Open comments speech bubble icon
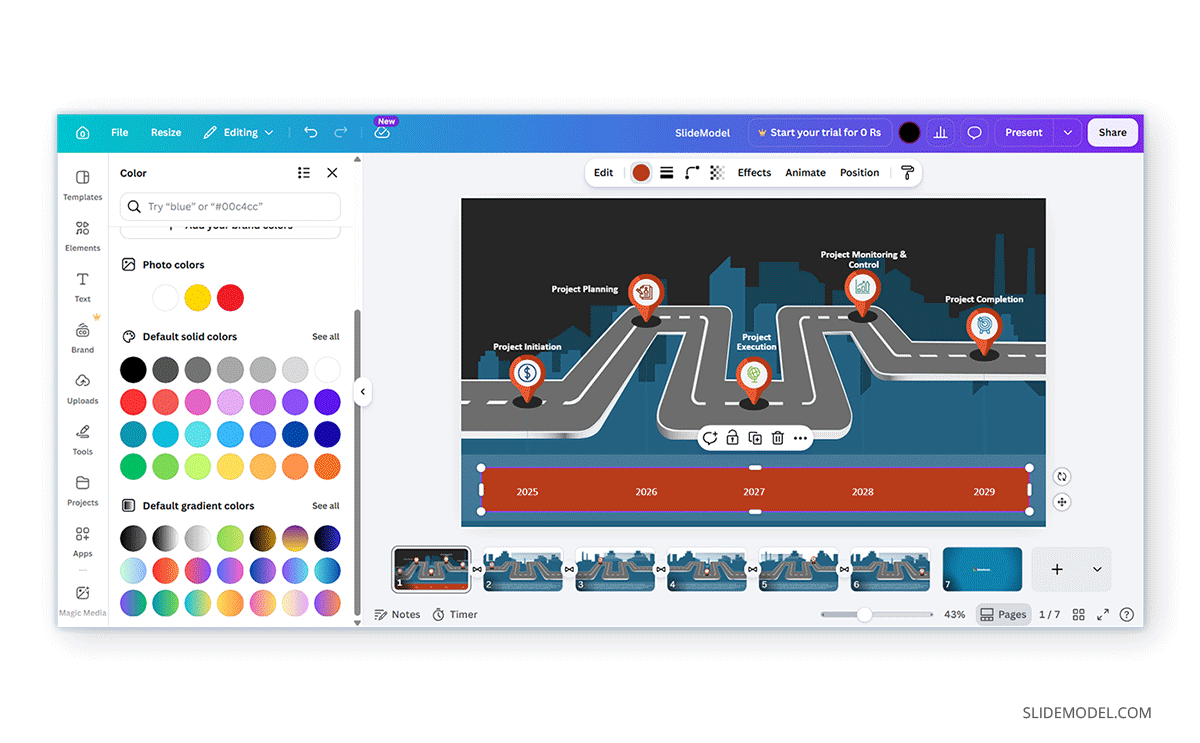Viewport: 1200px width, 743px height. (x=974, y=132)
